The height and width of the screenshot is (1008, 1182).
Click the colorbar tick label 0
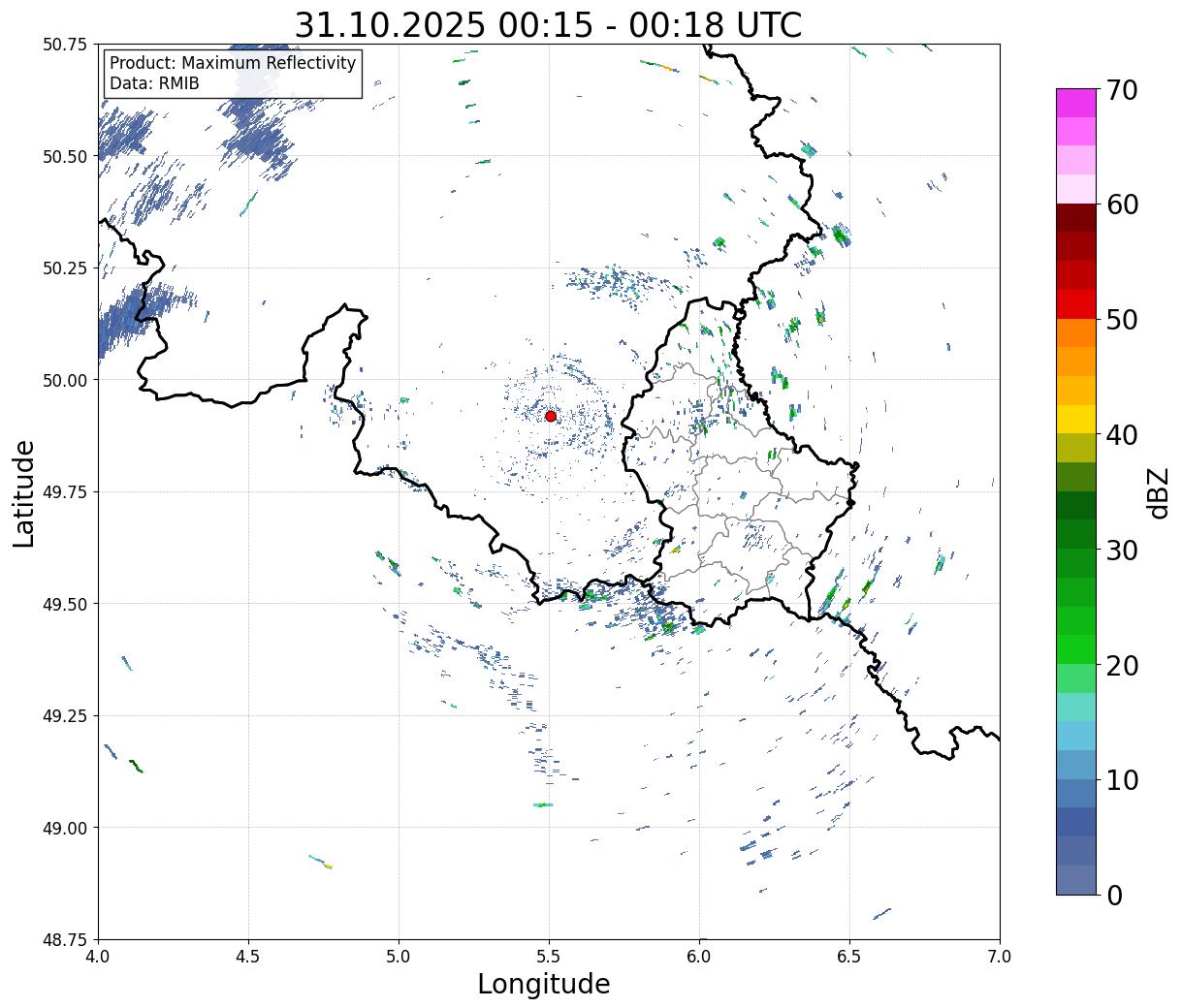pos(1114,896)
